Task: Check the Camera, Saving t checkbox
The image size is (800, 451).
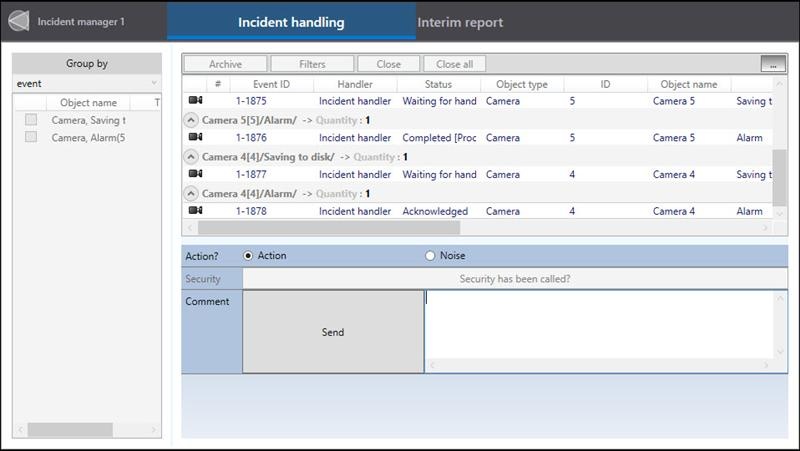Action: coord(31,119)
